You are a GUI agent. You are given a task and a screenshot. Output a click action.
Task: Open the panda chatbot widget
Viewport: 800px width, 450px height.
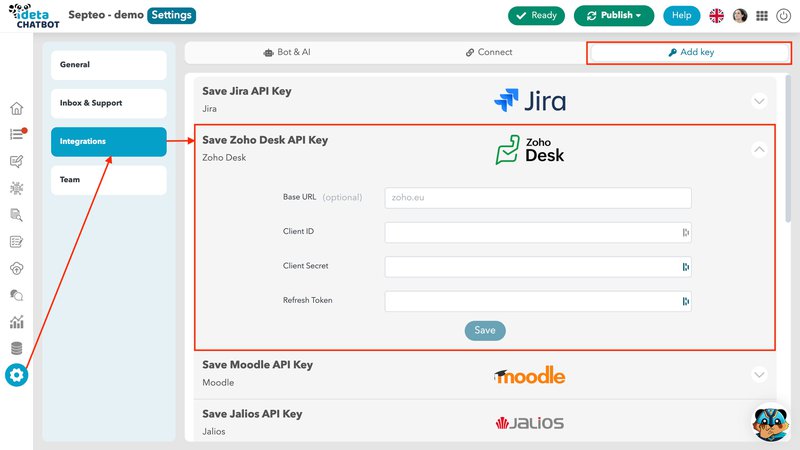770,422
